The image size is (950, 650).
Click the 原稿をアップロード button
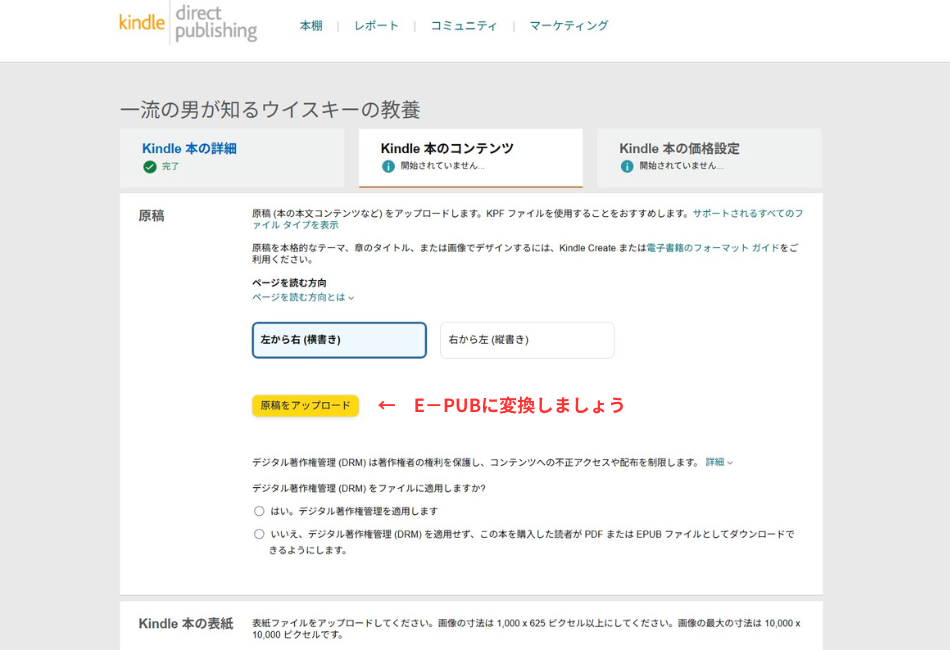[x=305, y=406]
